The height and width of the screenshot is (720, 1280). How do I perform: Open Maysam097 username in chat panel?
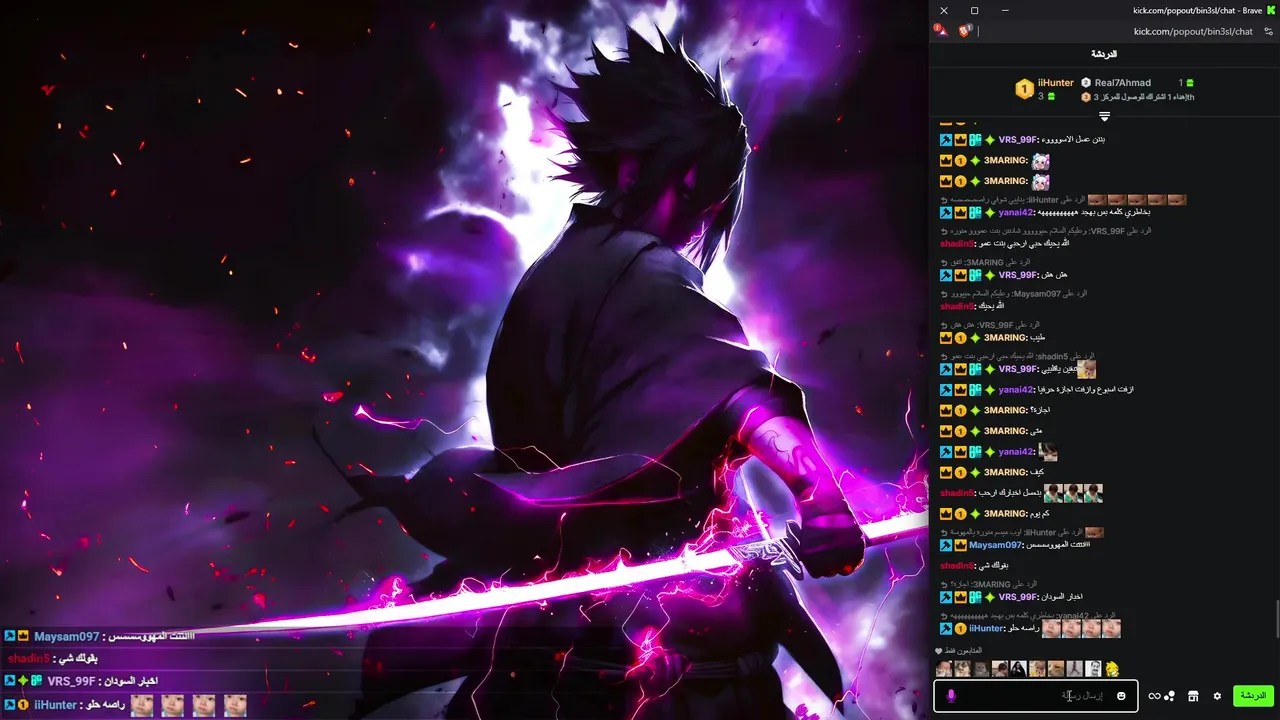coord(996,545)
